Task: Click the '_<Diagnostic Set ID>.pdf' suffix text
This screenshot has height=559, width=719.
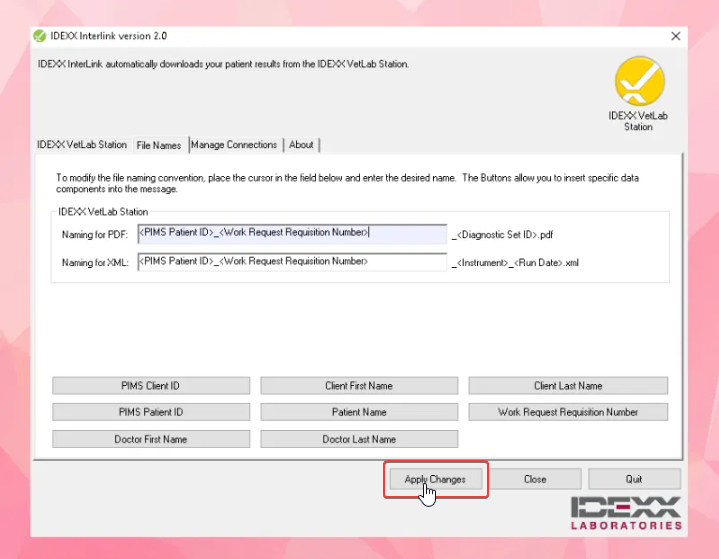Action: (x=503, y=235)
